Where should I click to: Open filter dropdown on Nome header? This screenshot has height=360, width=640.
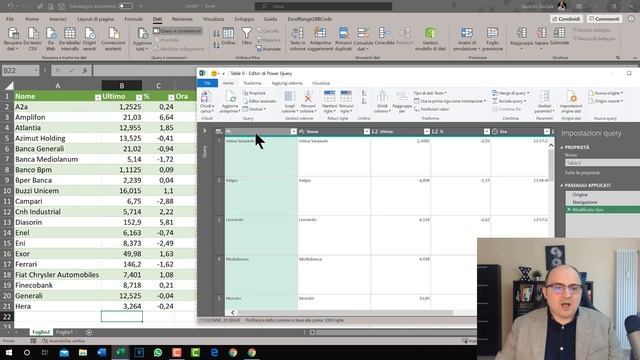click(98, 97)
